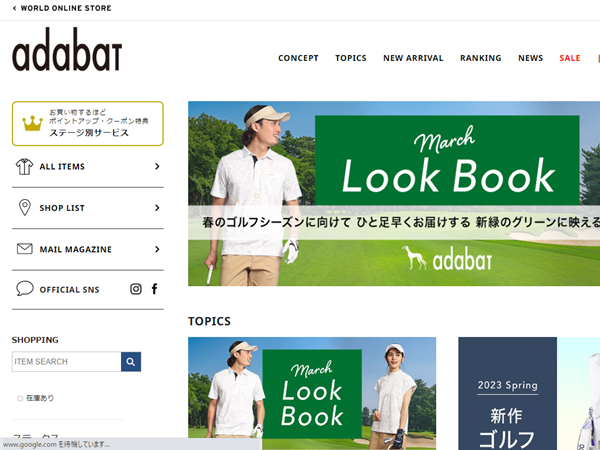Image resolution: width=600 pixels, height=450 pixels.
Task: Open March Look Book topic thumbnail
Action: [x=312, y=393]
